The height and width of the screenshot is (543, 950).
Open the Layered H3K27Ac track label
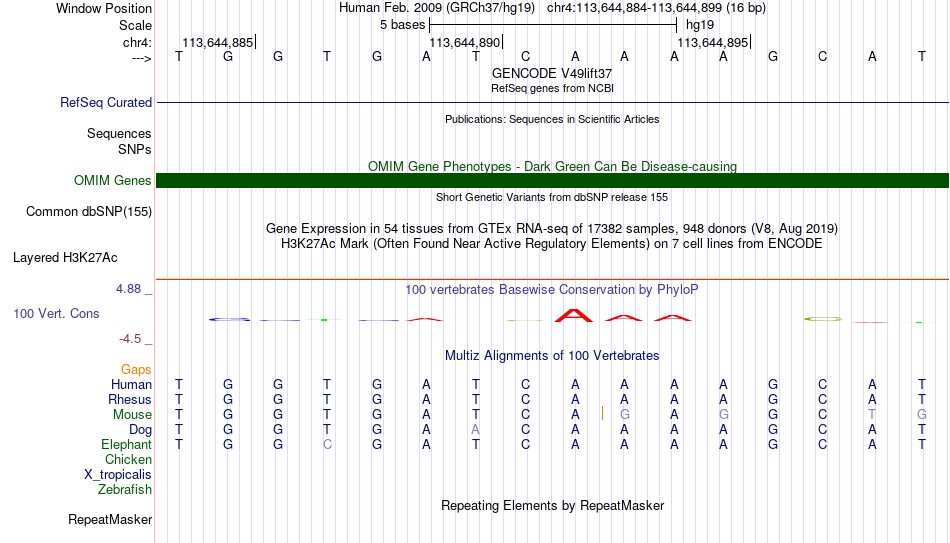pos(65,258)
